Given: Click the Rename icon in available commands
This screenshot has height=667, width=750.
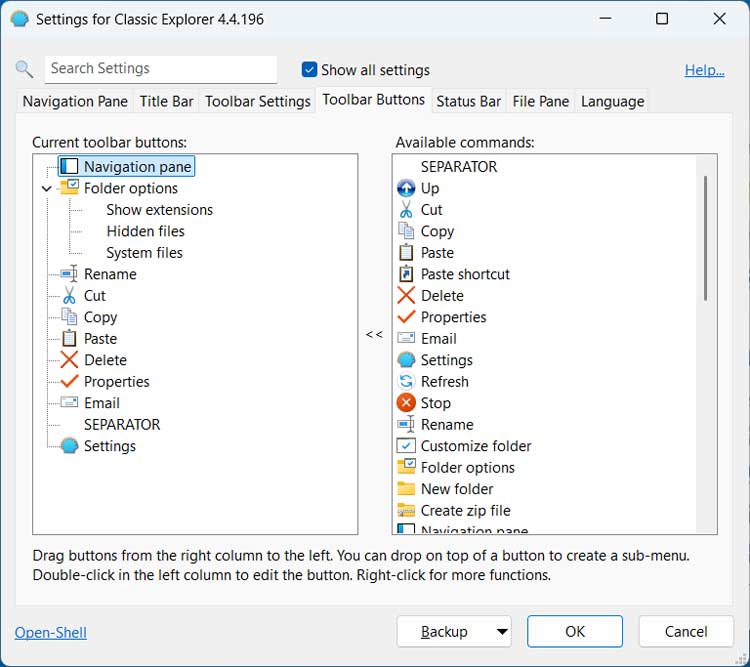Looking at the screenshot, I should (x=406, y=424).
